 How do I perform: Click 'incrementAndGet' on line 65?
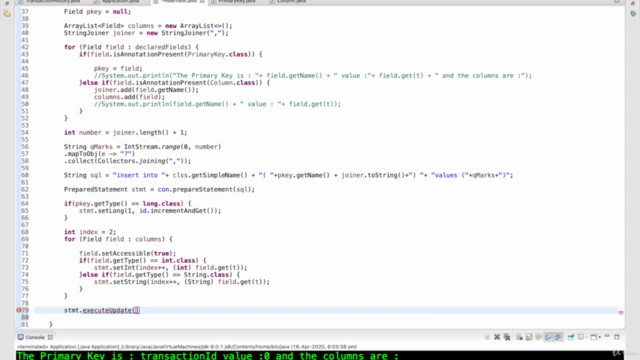pyautogui.click(x=176, y=211)
